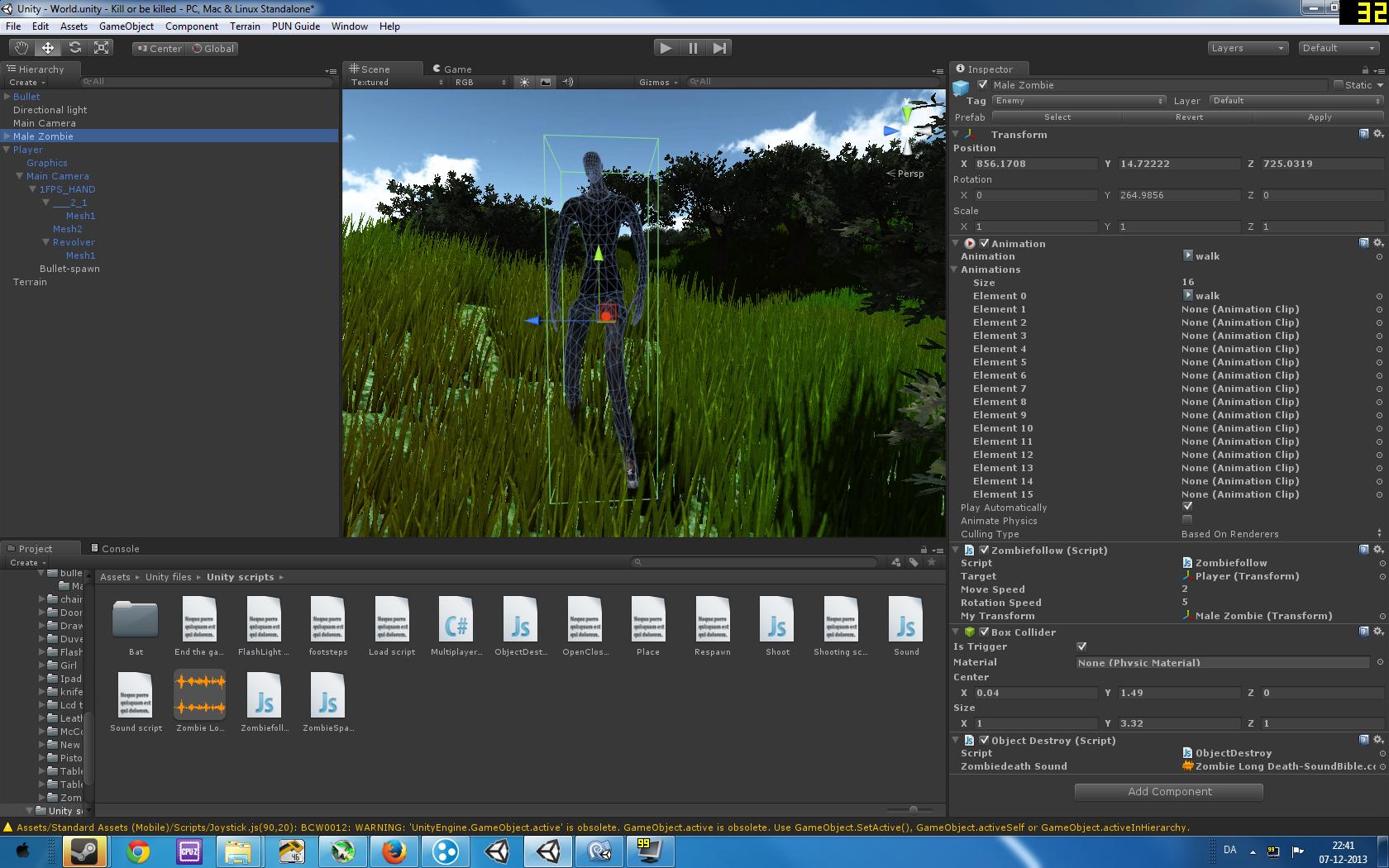
Task: Select the Multiplayer C# script file
Action: tap(456, 627)
